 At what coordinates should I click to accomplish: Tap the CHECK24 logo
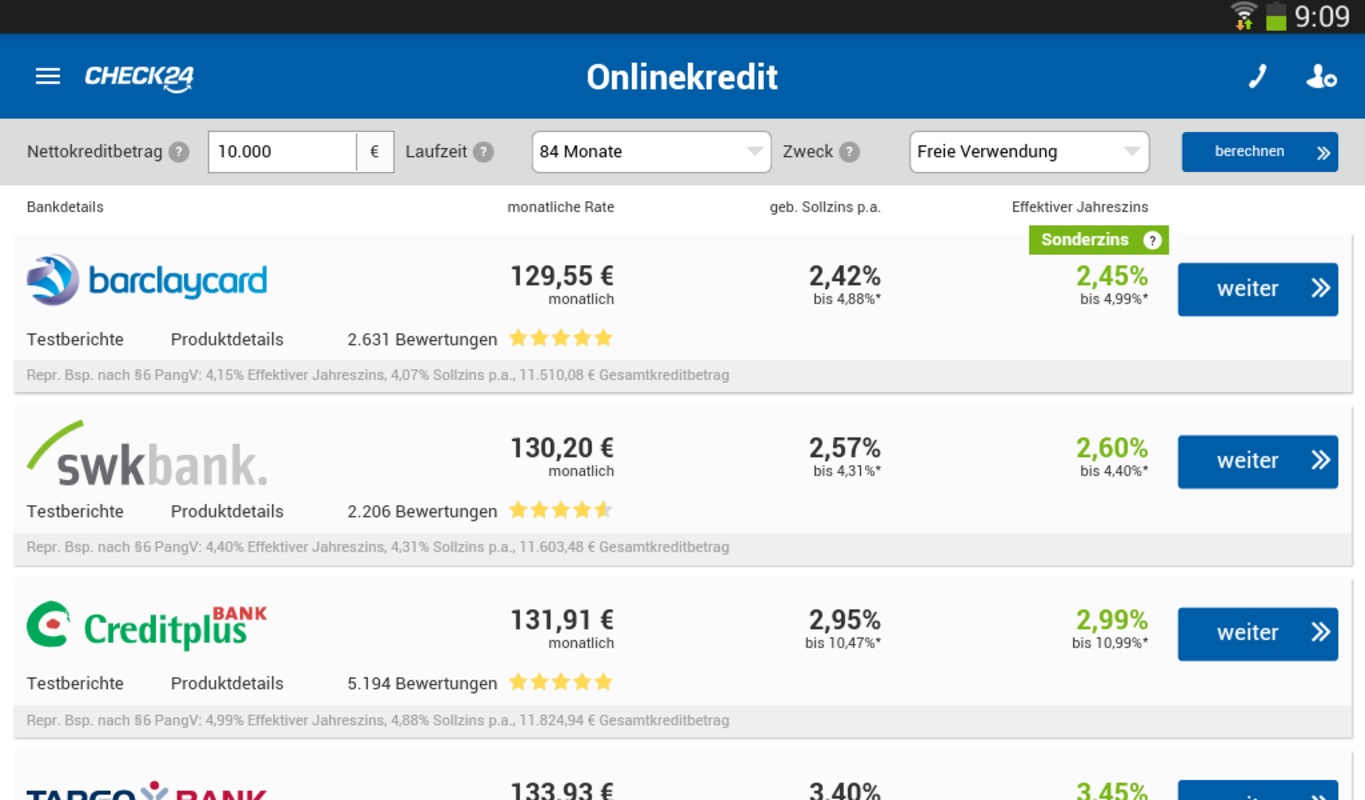[139, 77]
